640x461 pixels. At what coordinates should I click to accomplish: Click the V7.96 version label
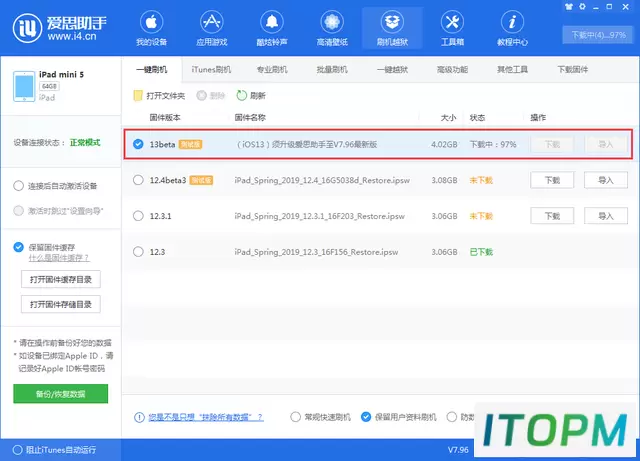(x=458, y=450)
